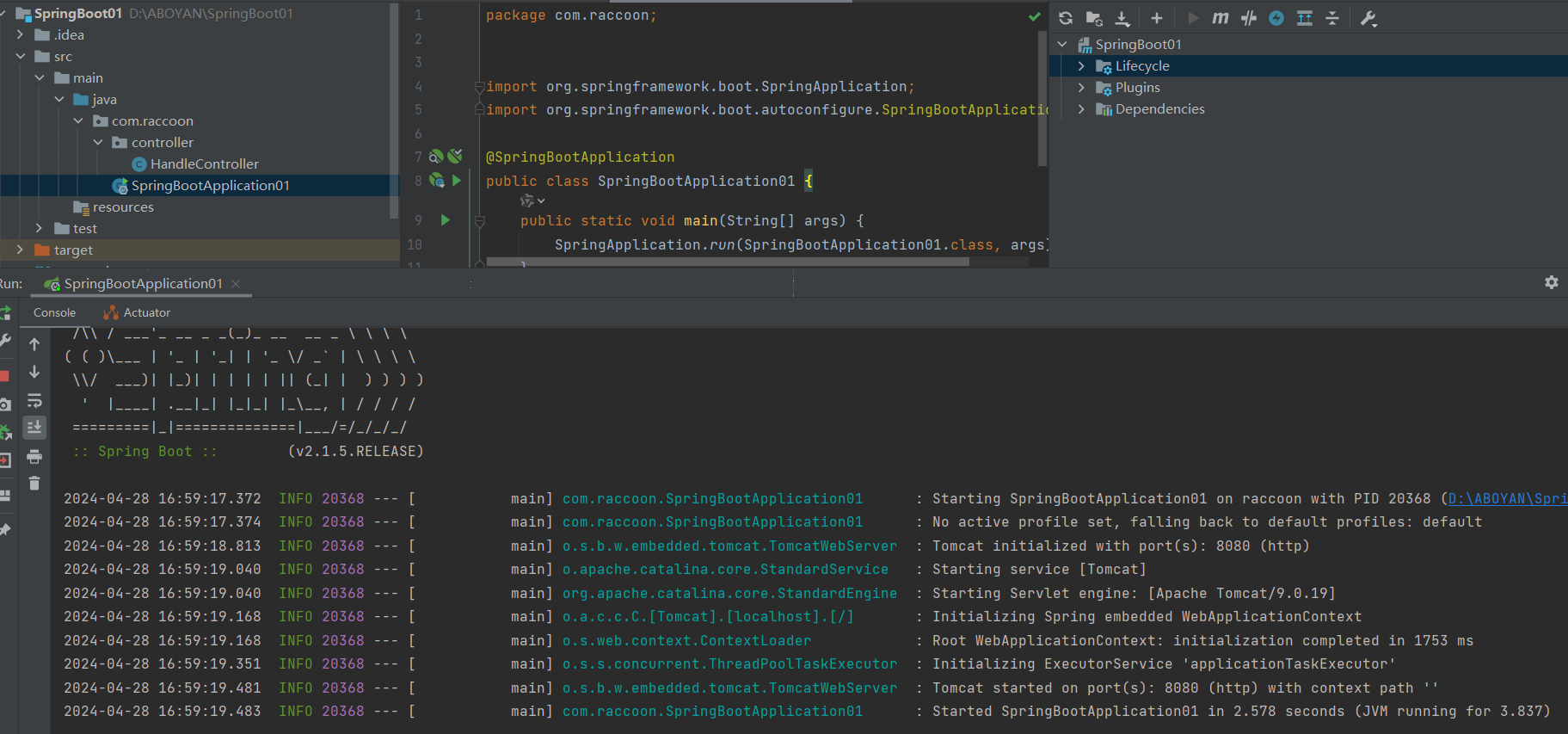Expand the .idea folder
Screen dimensions: 1568x734
pos(20,35)
